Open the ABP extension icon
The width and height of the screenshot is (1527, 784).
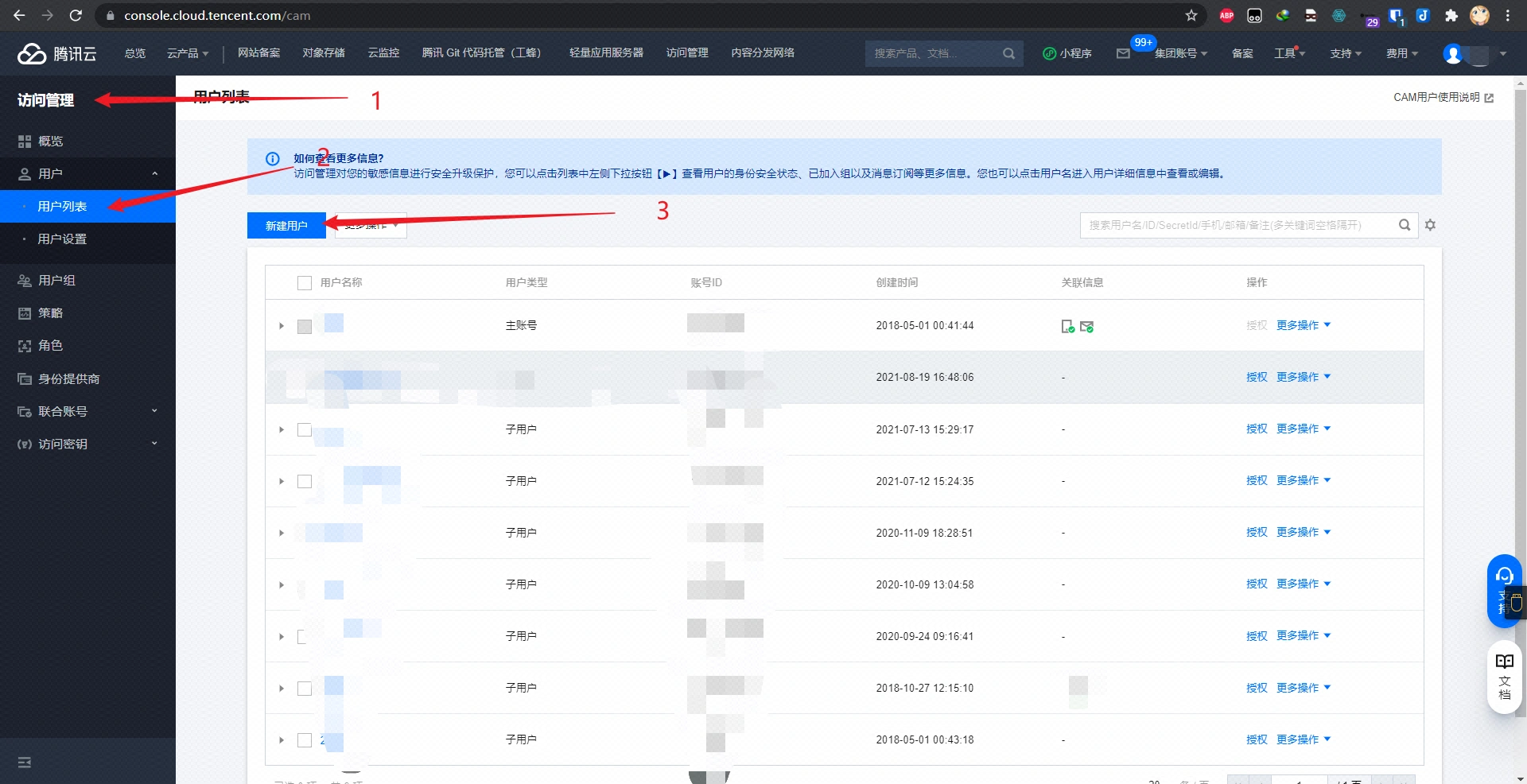1226,15
